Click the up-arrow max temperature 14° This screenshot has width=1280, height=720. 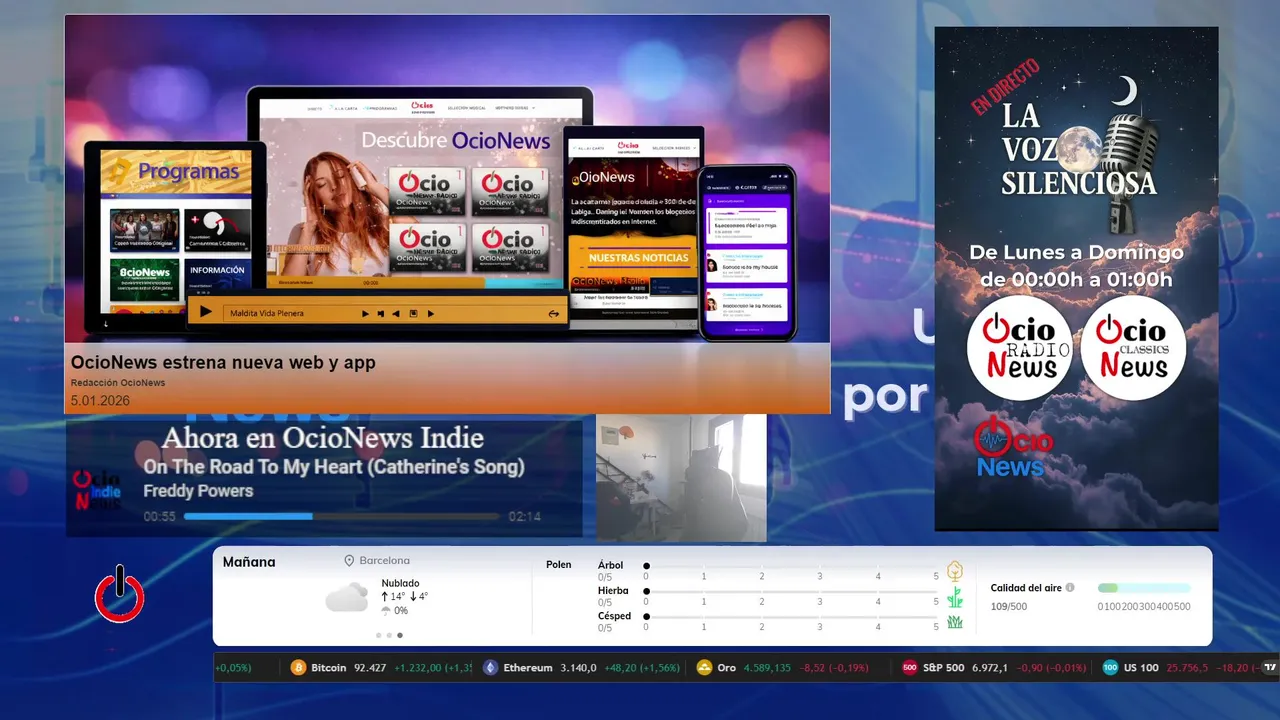coord(392,597)
